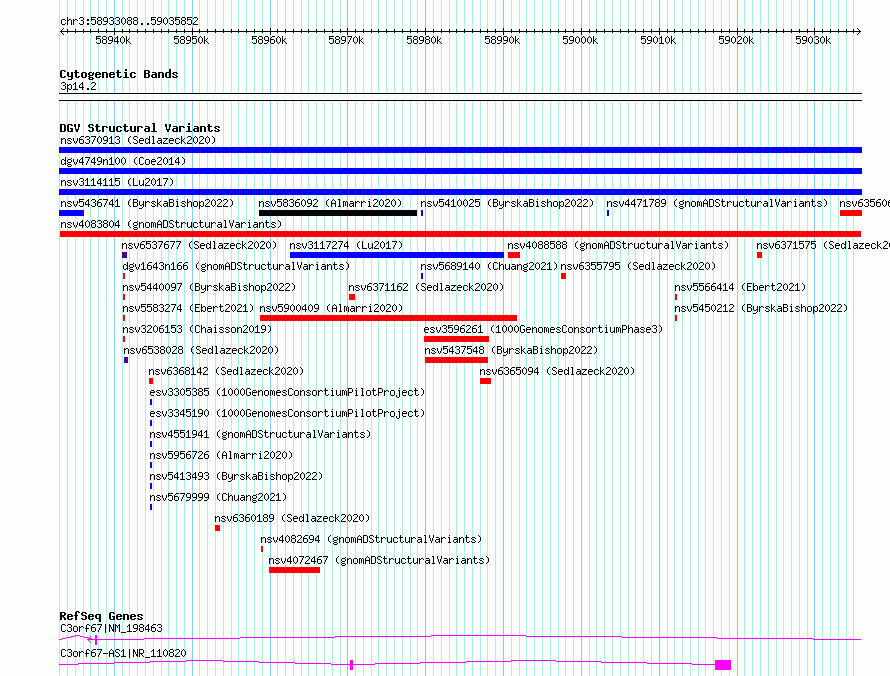
Task: Click nsv6365094 (Sedlazeck2020) label
Action: (557, 371)
